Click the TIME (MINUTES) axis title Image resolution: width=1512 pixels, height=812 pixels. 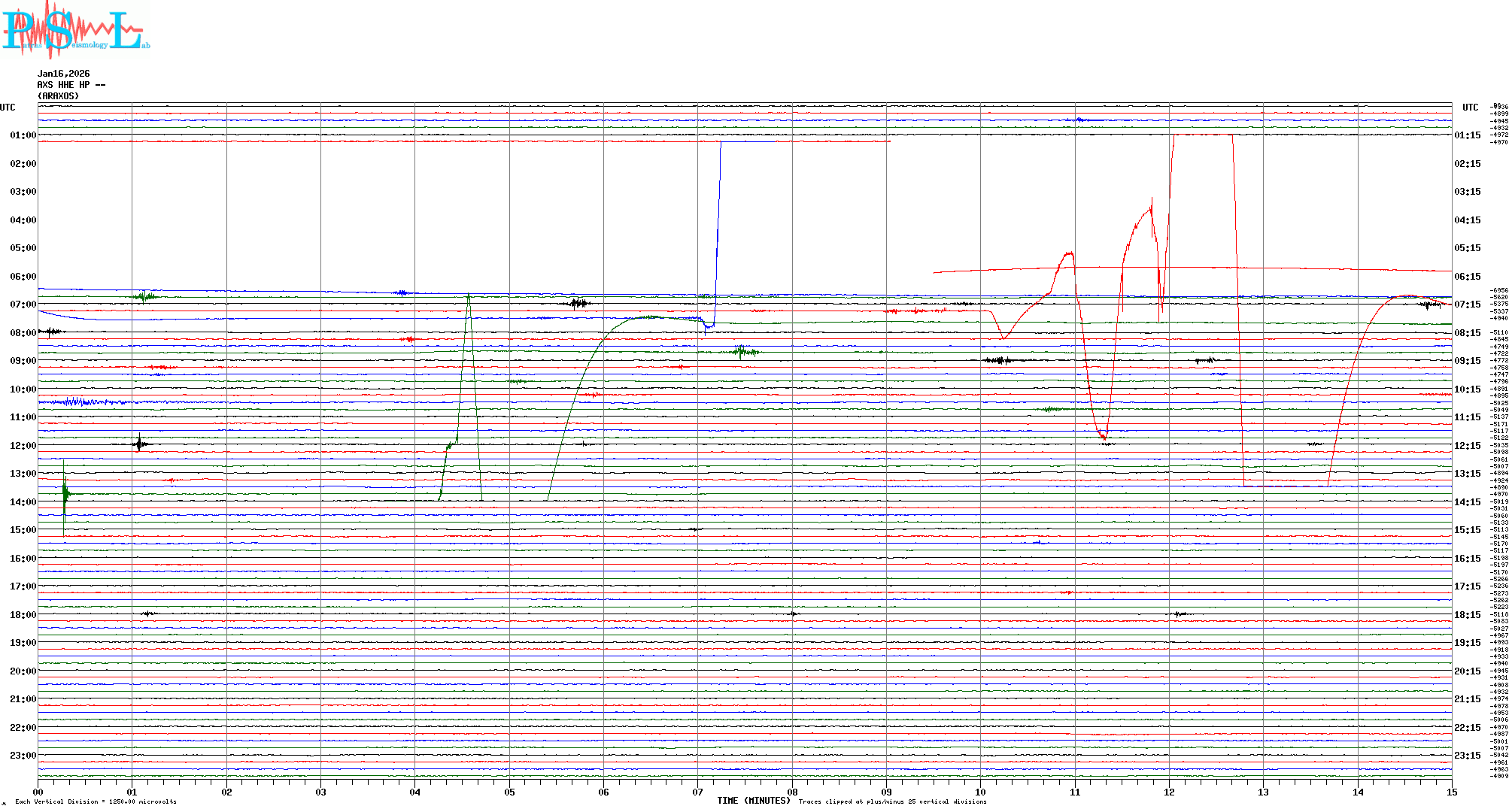click(753, 801)
